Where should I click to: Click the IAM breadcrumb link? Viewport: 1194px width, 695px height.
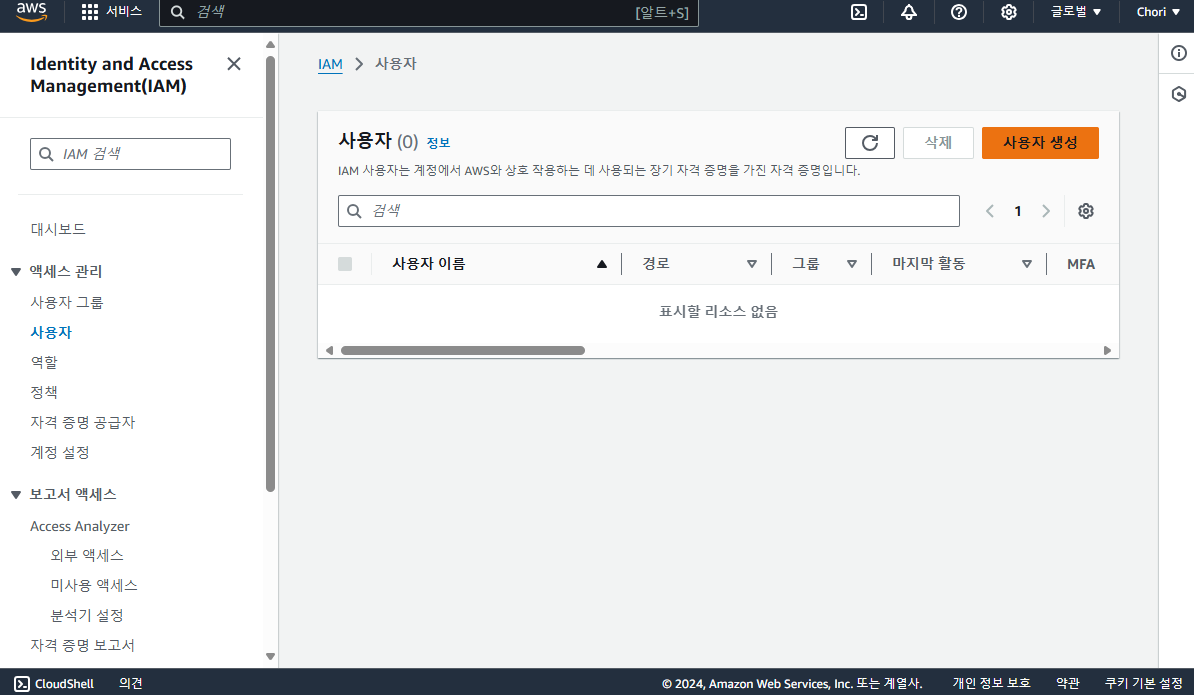pyautogui.click(x=330, y=64)
